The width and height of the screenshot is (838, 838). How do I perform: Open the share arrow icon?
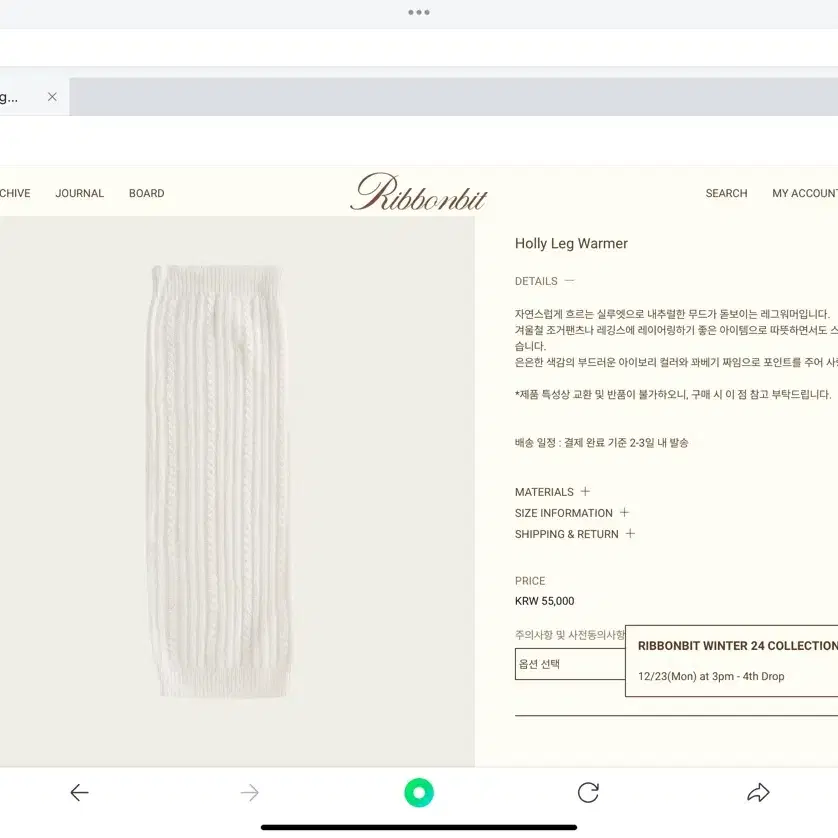point(758,793)
